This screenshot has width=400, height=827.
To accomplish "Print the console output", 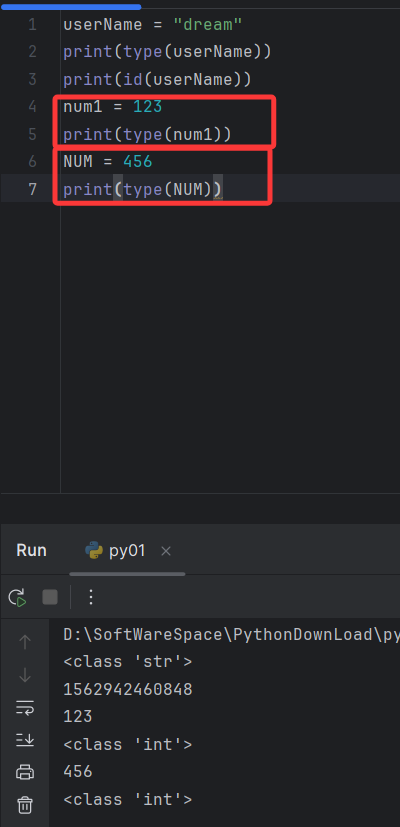I will [25, 773].
